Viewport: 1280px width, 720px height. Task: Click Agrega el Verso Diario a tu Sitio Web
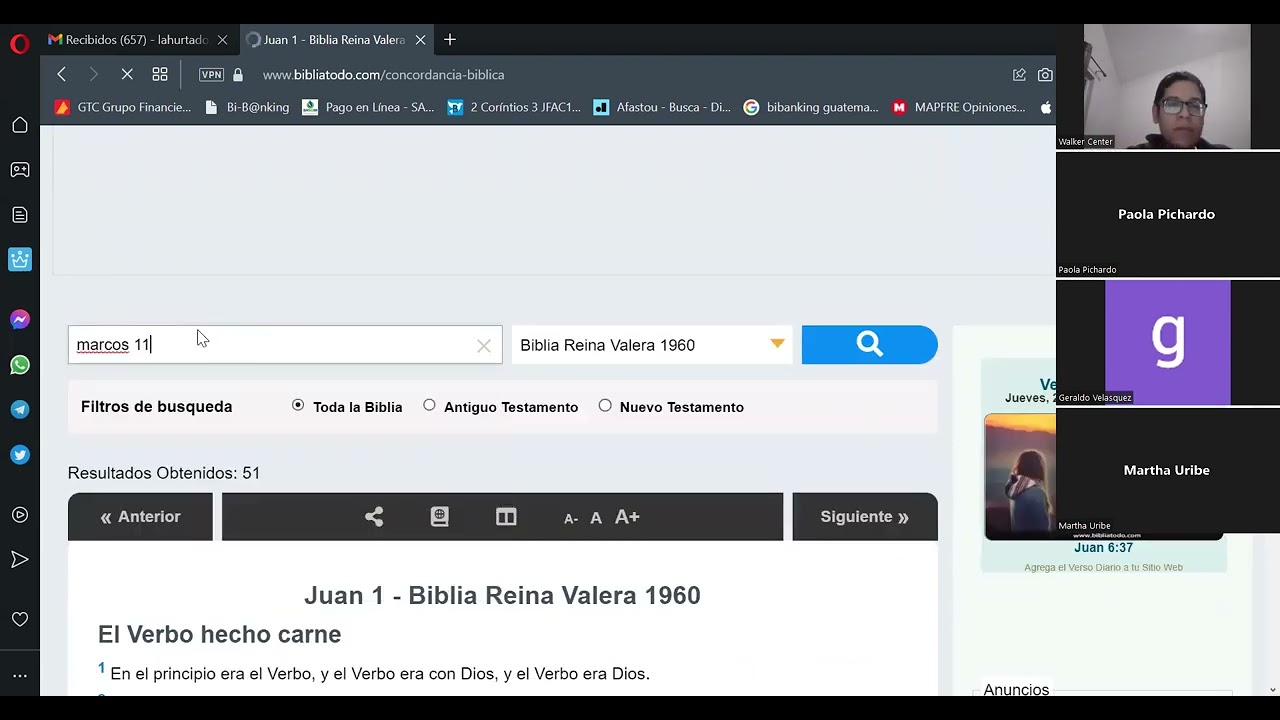pyautogui.click(x=1103, y=567)
